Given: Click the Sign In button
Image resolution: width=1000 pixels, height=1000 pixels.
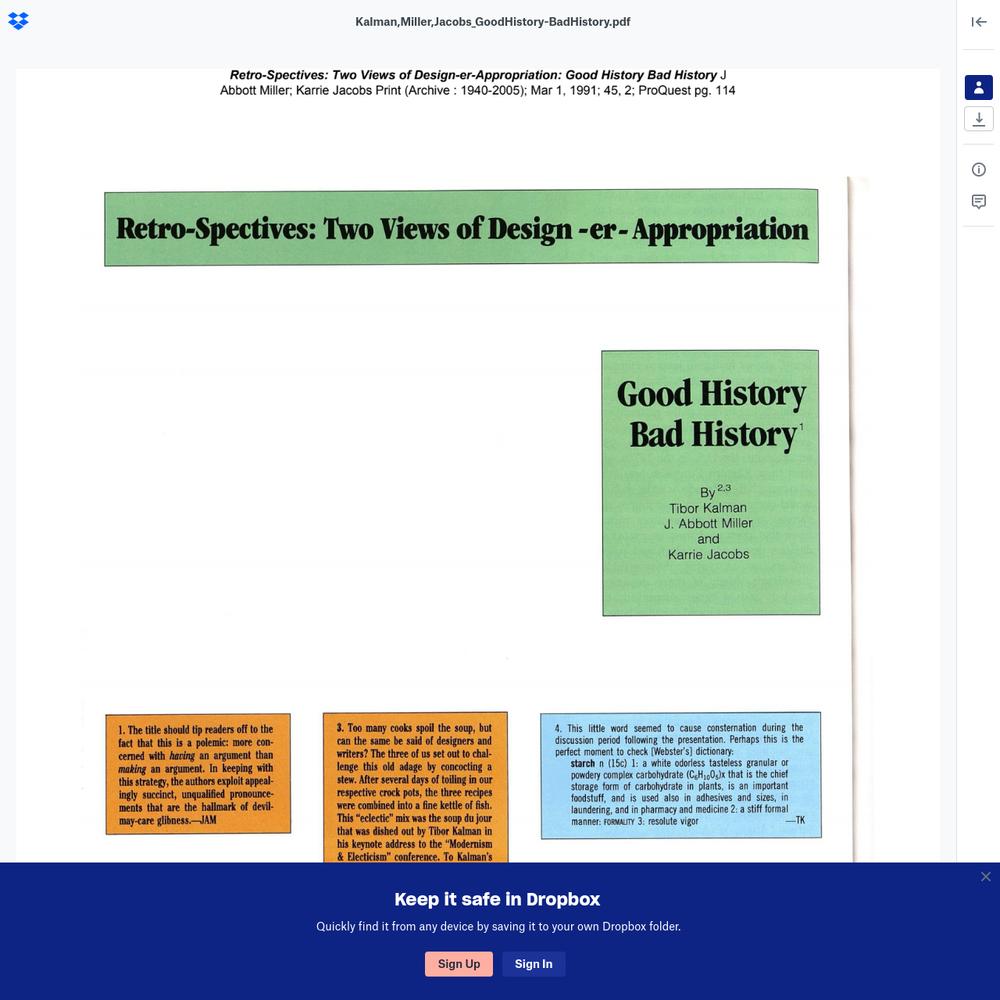Looking at the screenshot, I should 533,964.
